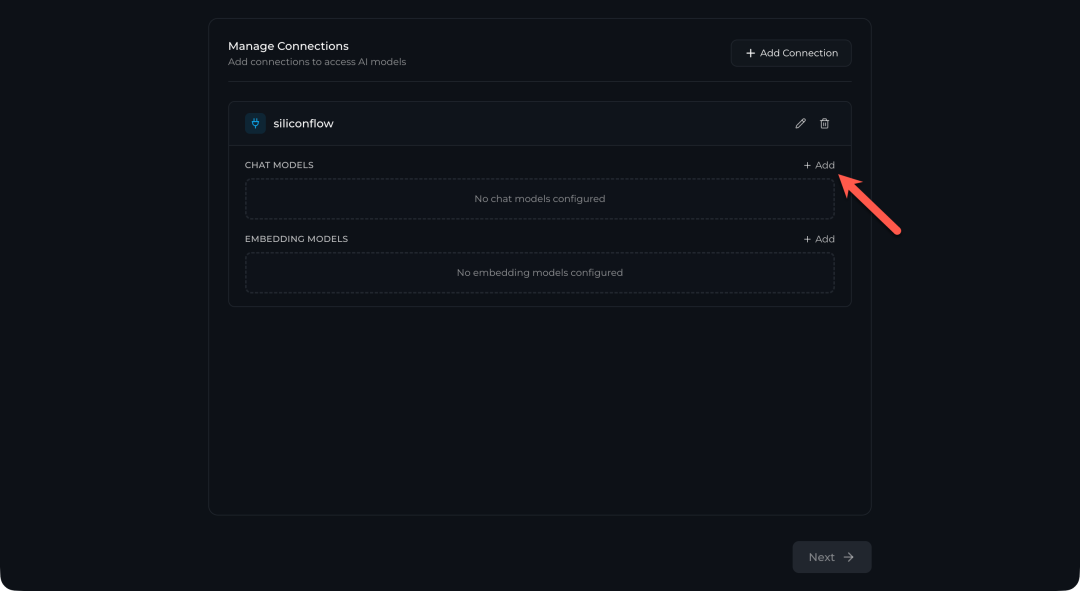
Task: Click the Manage Connections heading
Action: [x=288, y=46]
